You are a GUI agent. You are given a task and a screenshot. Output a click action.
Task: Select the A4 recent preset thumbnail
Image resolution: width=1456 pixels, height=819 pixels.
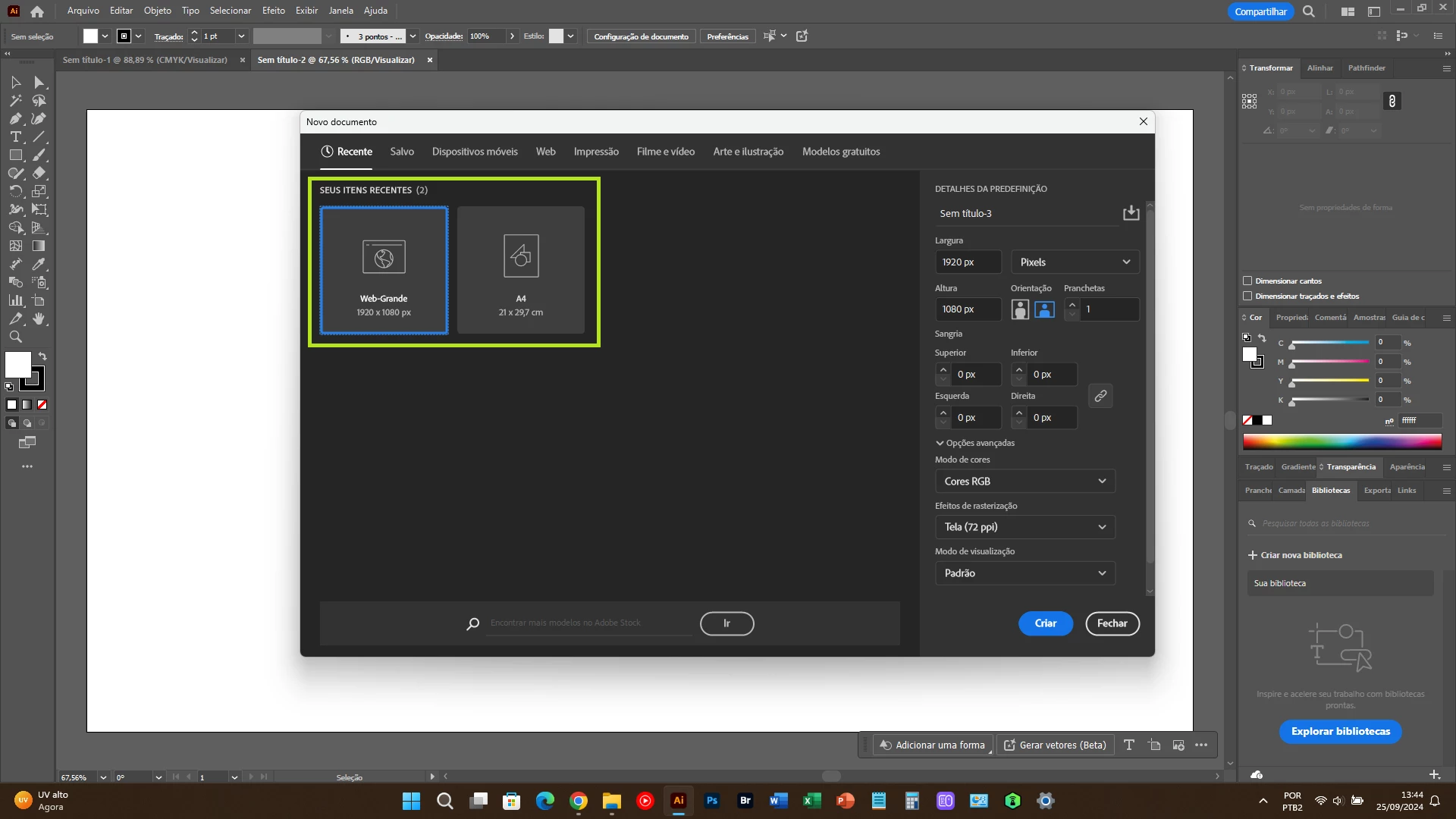click(x=521, y=270)
